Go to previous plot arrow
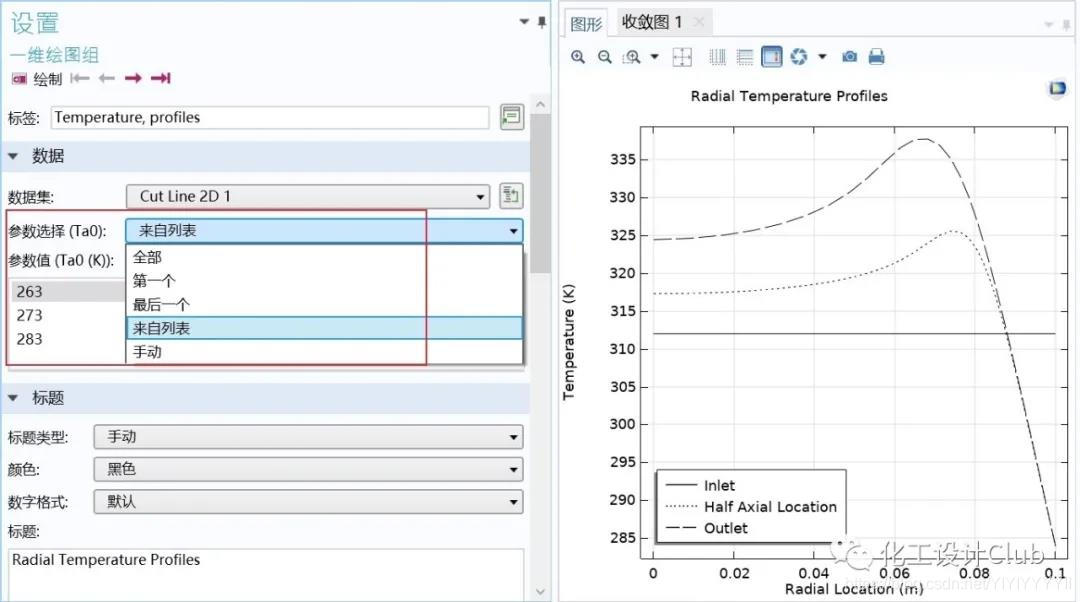This screenshot has width=1080, height=602. 106,79
